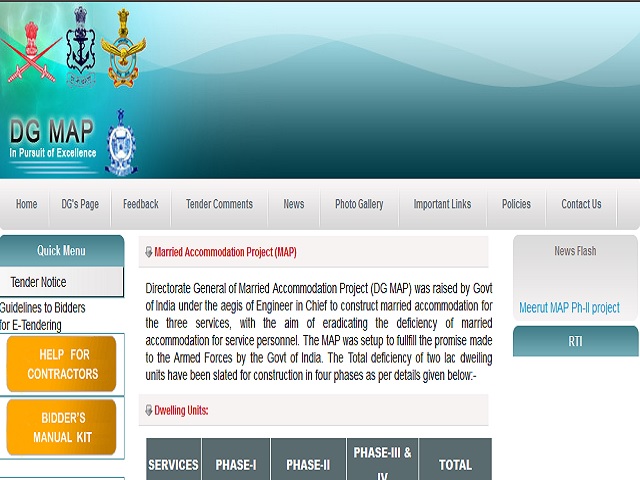
Task: Click the MES blue emblem beside DG MAP
Action: (x=121, y=142)
